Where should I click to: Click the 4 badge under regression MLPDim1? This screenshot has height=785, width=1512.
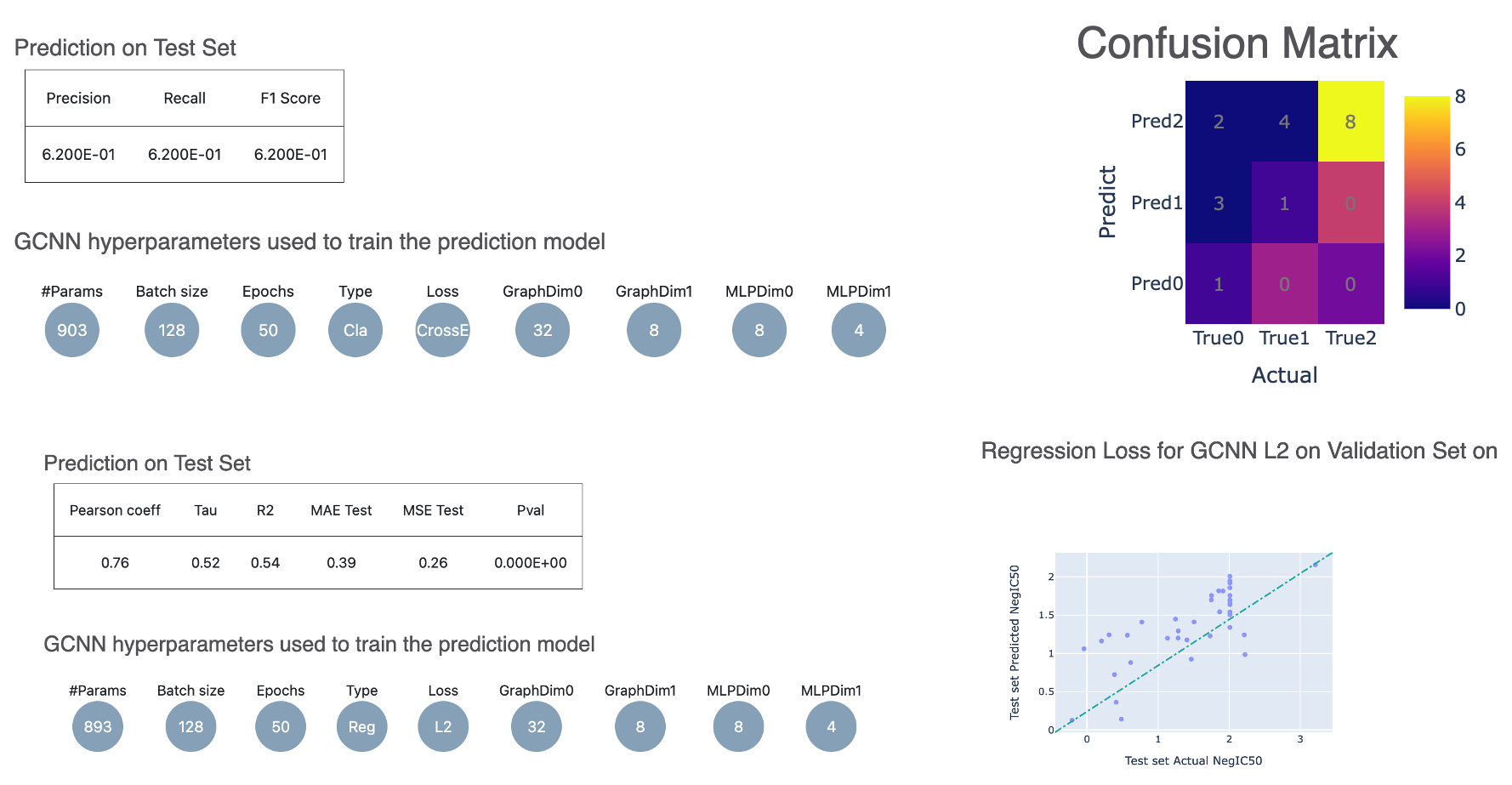(831, 726)
